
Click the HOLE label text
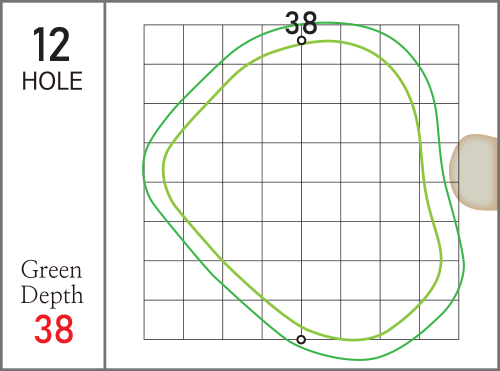52,81
